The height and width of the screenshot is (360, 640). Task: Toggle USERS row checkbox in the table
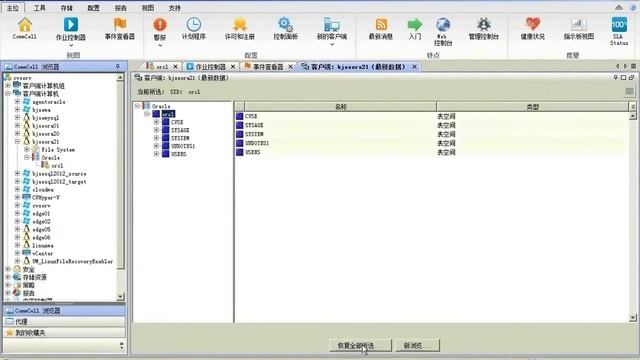click(x=240, y=152)
